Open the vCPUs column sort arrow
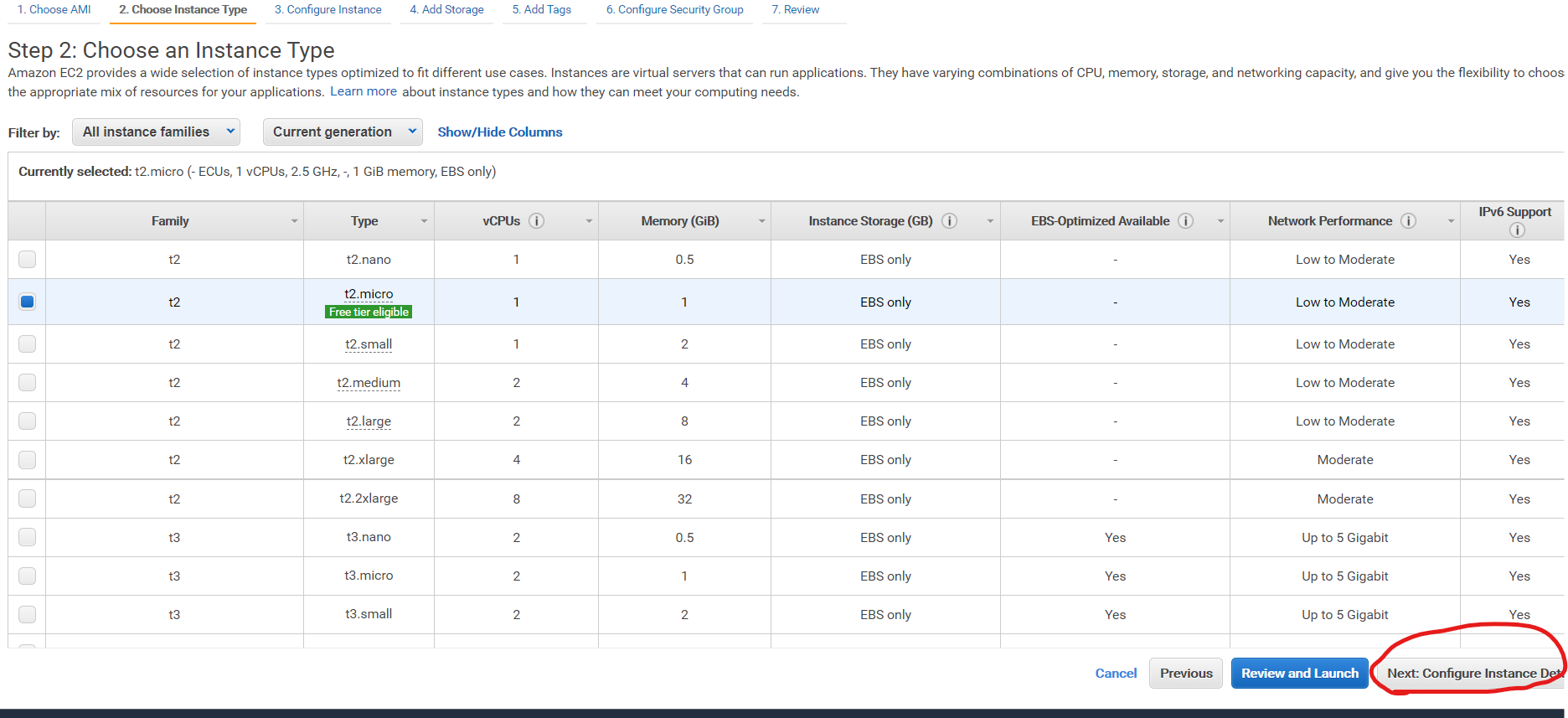 pos(589,221)
